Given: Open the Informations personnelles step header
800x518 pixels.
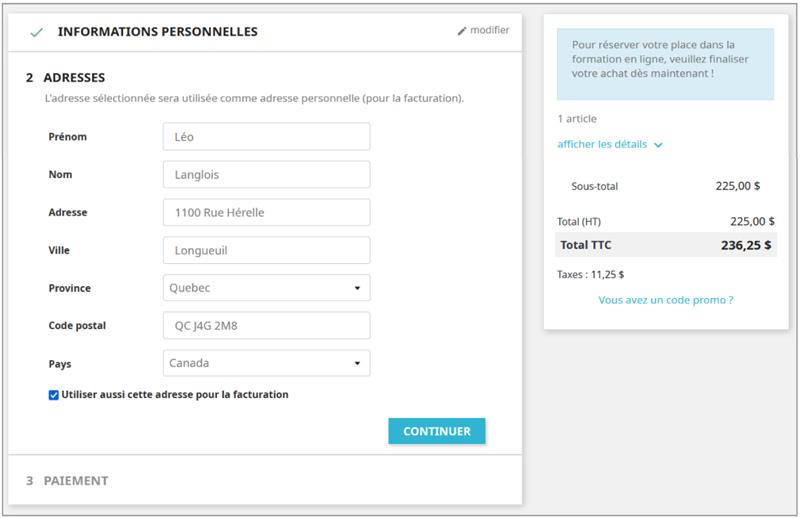Looking at the screenshot, I should [x=157, y=32].
